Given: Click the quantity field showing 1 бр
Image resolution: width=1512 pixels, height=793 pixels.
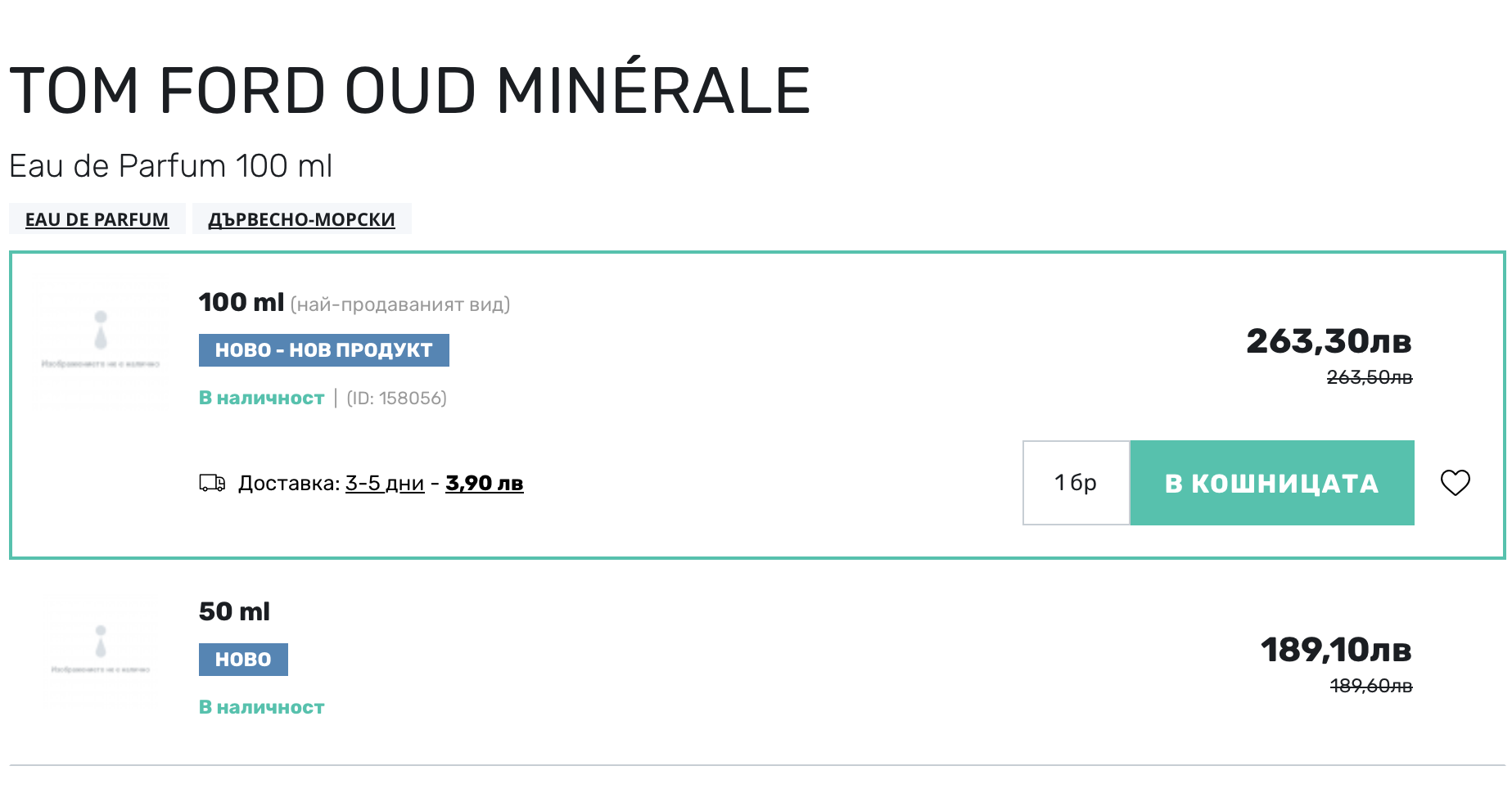Looking at the screenshot, I should pos(1076,483).
